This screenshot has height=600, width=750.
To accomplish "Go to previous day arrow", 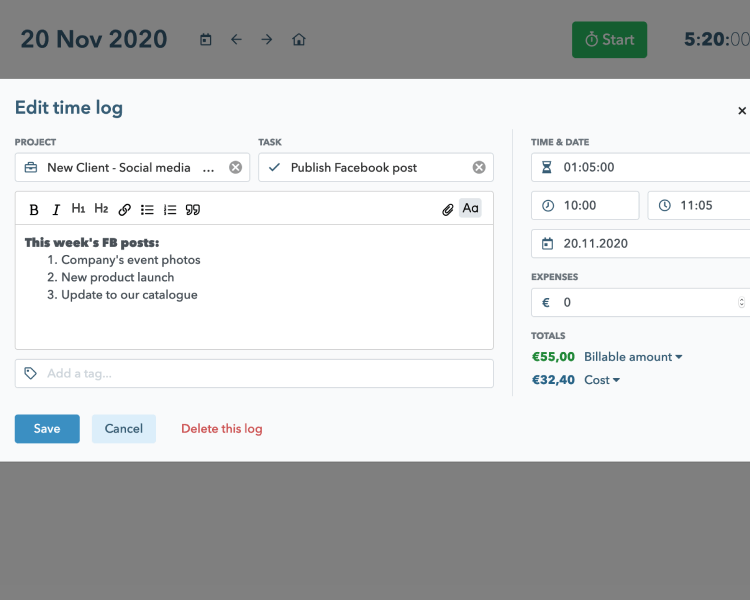I will click(236, 39).
